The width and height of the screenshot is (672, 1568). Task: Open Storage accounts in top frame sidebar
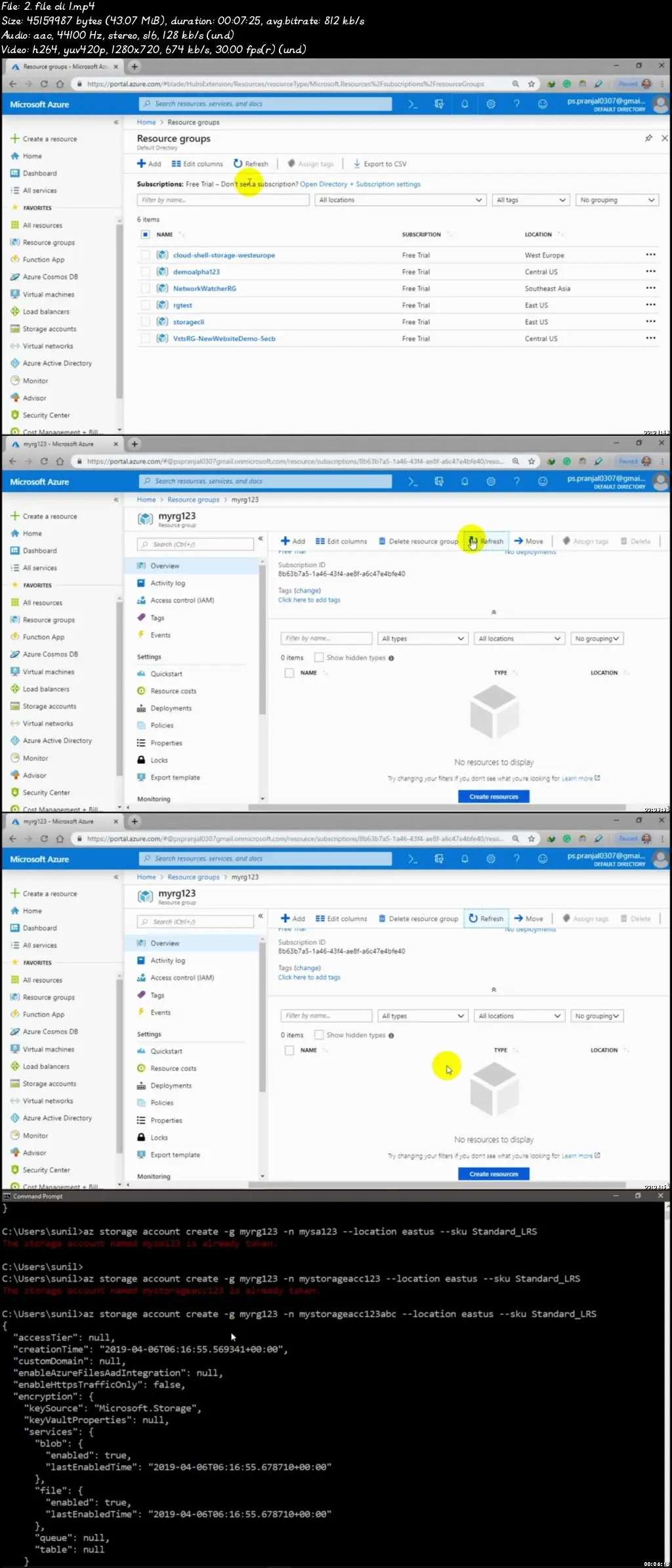[x=49, y=329]
